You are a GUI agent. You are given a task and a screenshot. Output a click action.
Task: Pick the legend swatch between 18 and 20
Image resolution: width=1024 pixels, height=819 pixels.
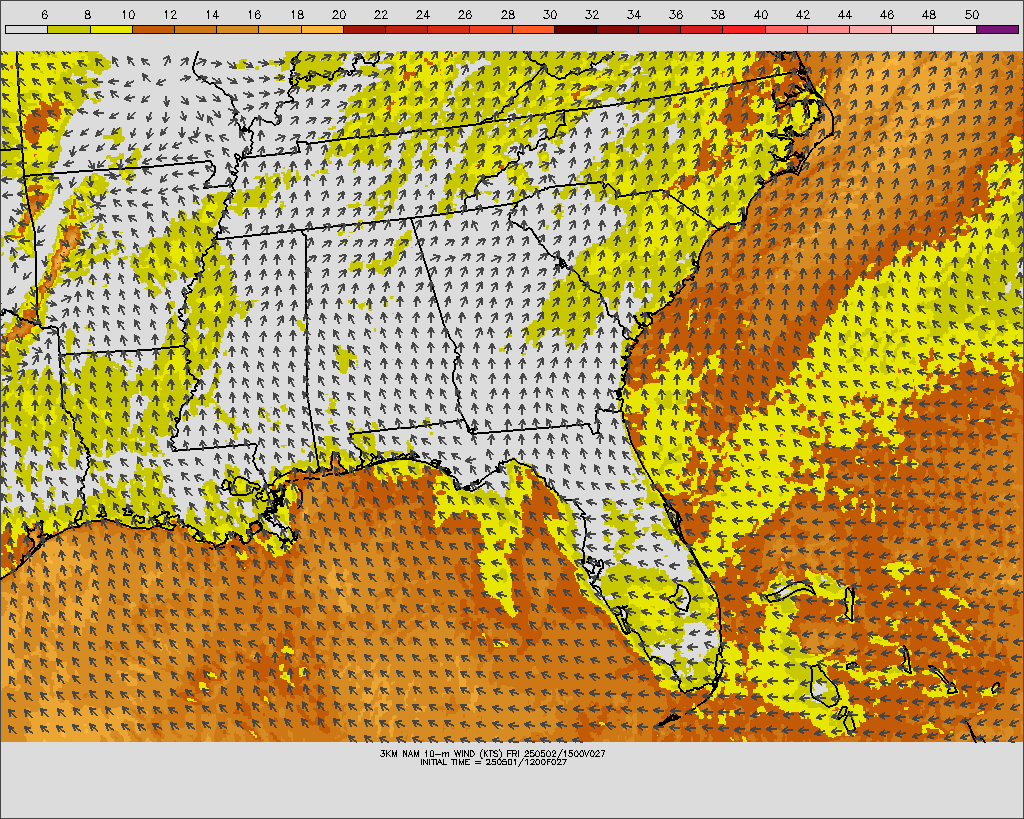tap(322, 29)
